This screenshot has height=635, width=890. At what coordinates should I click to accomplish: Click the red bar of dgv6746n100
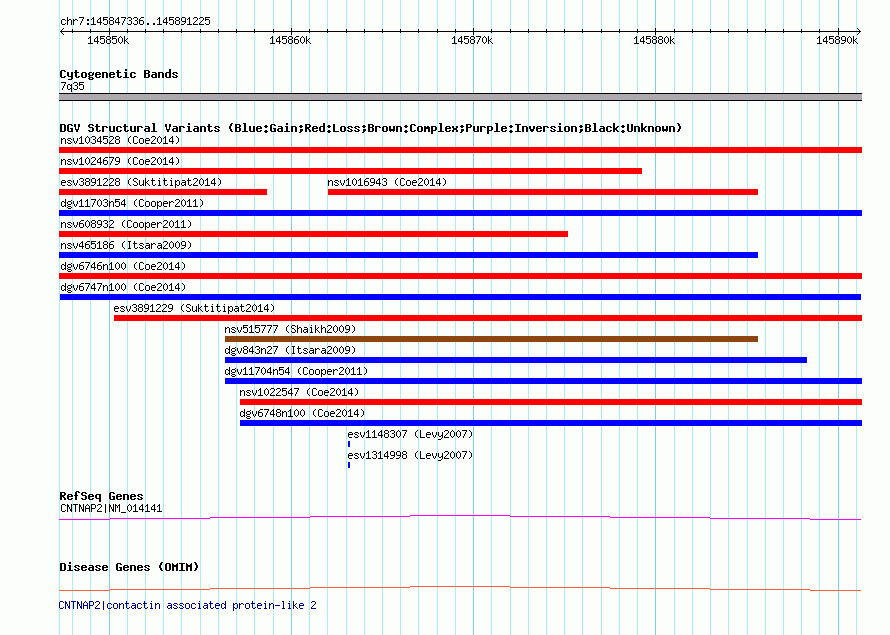[460, 276]
